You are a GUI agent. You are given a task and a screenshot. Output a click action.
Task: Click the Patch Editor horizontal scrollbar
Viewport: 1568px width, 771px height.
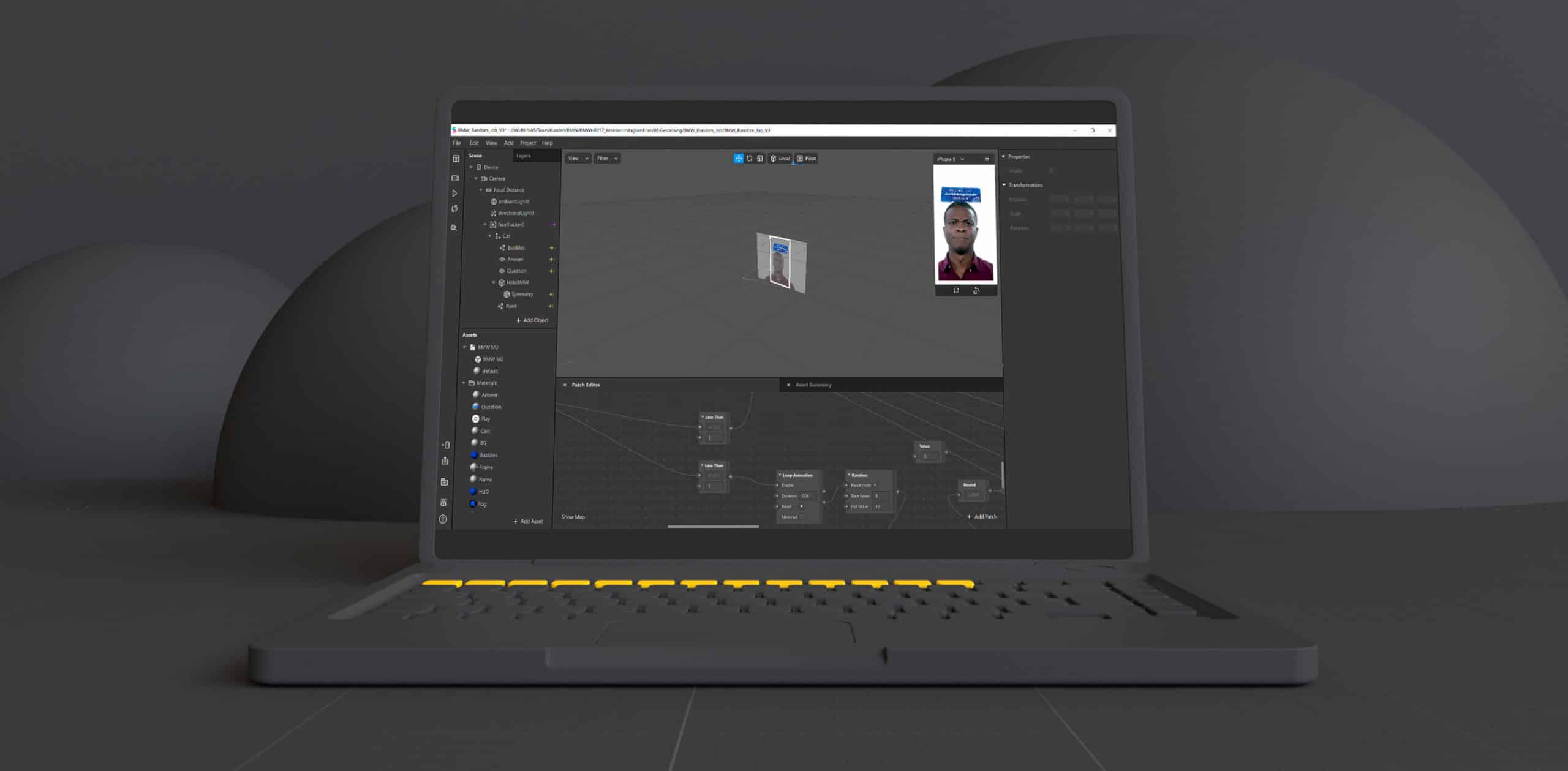[x=713, y=526]
